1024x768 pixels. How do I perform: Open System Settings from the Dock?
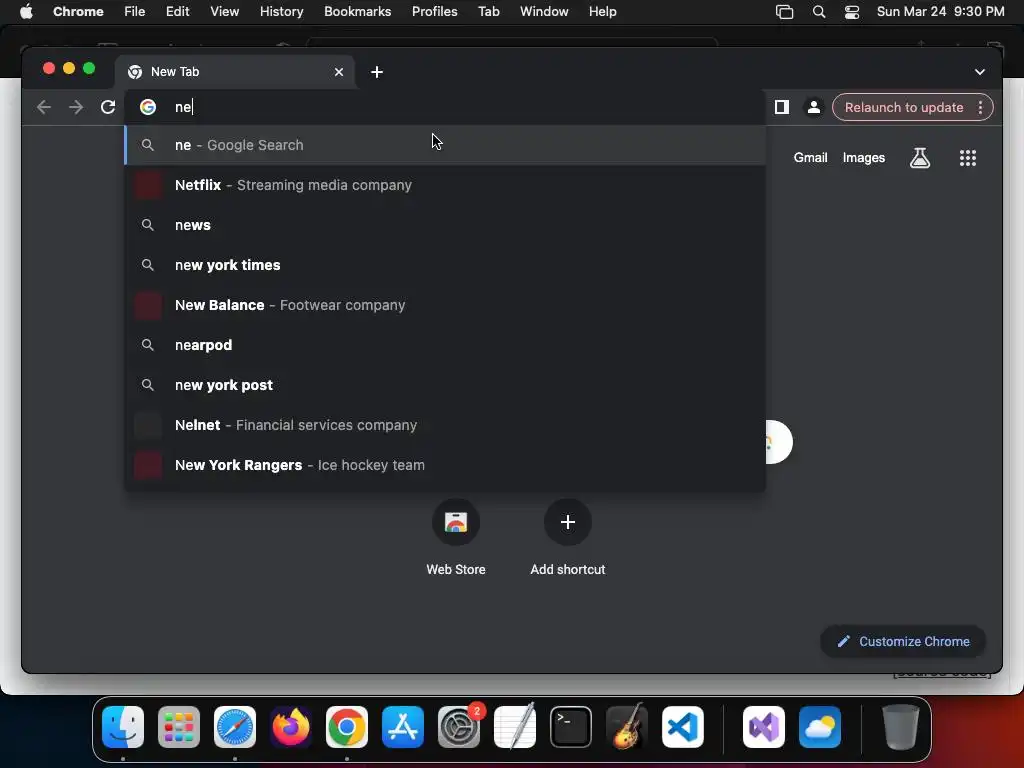click(459, 727)
